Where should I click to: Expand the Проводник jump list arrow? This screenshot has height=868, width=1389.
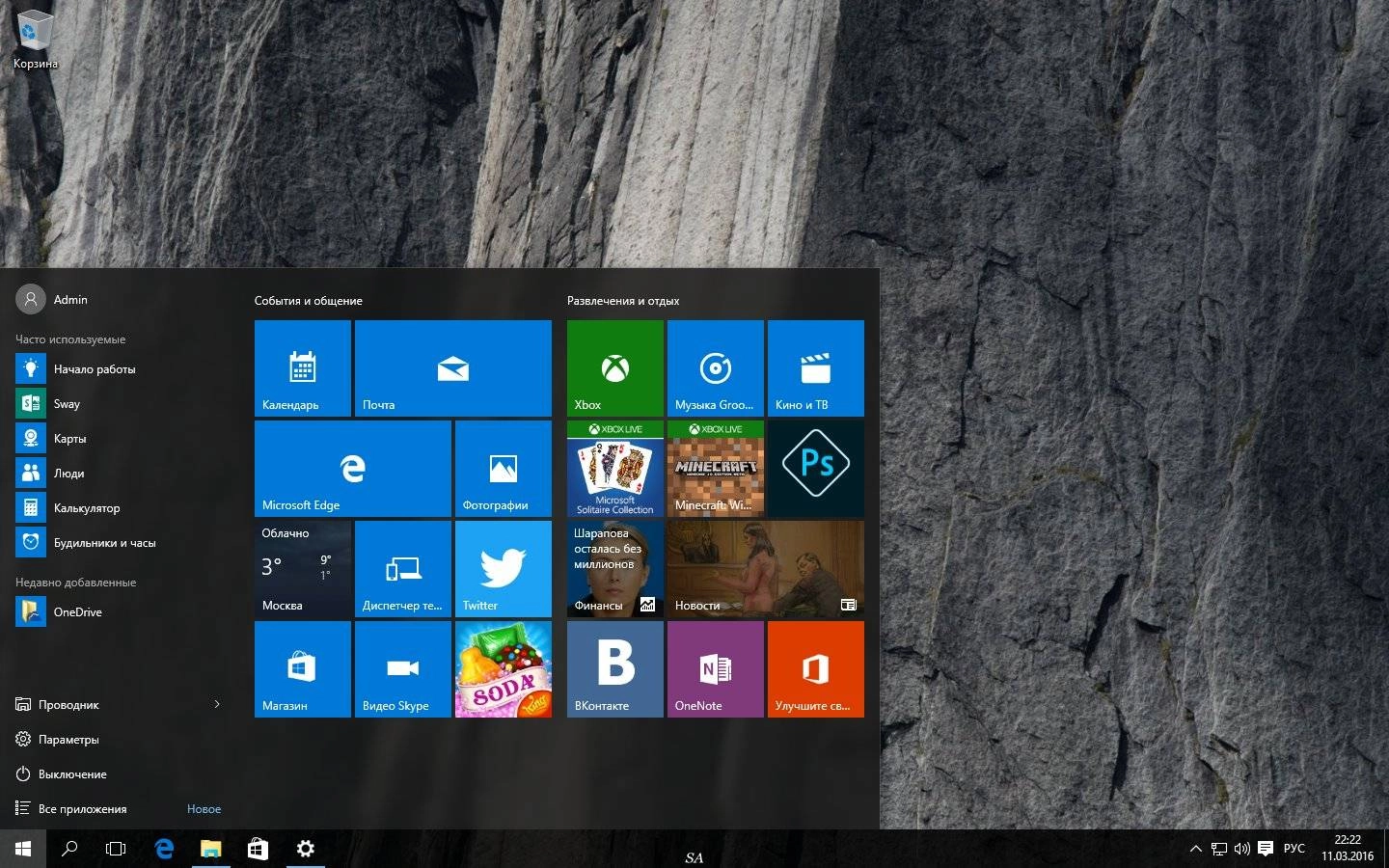pos(217,705)
